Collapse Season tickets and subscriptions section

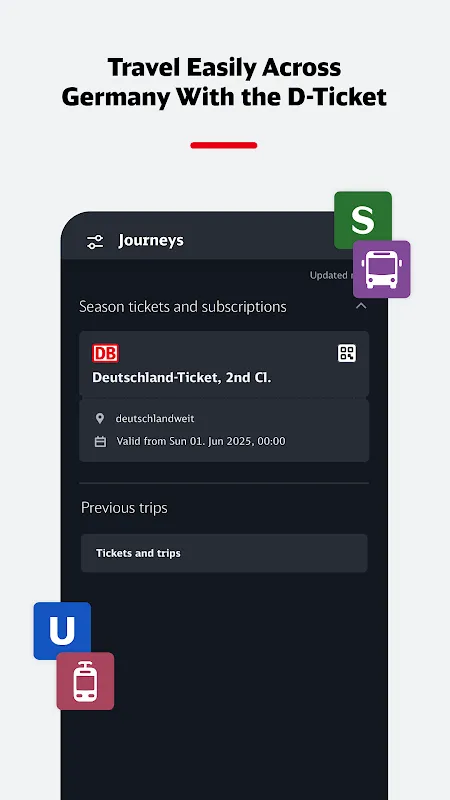pyautogui.click(x=361, y=306)
